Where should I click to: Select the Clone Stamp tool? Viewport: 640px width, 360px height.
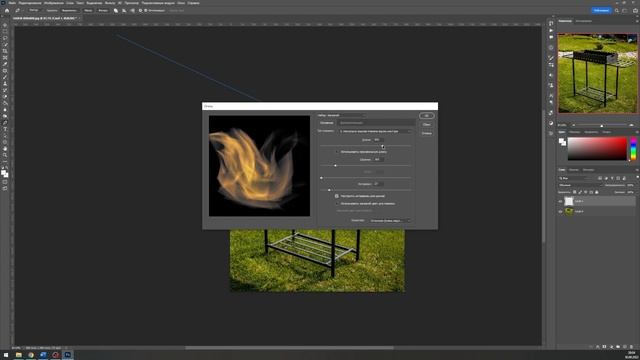[5, 84]
